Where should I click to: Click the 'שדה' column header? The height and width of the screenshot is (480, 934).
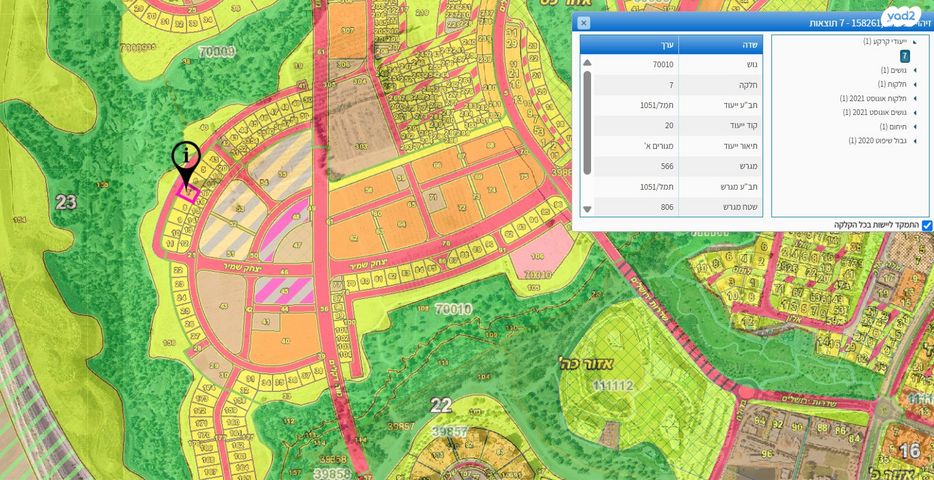(720, 44)
